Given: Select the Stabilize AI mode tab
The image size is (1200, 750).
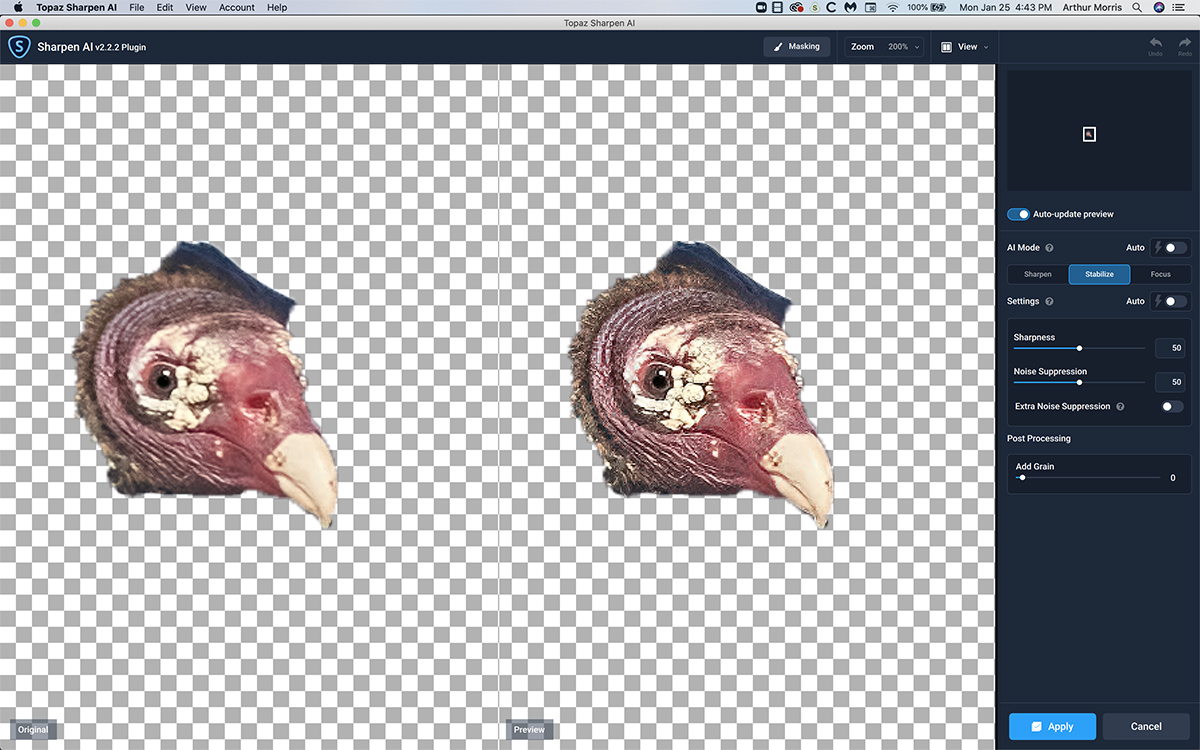Looking at the screenshot, I should 1099,274.
